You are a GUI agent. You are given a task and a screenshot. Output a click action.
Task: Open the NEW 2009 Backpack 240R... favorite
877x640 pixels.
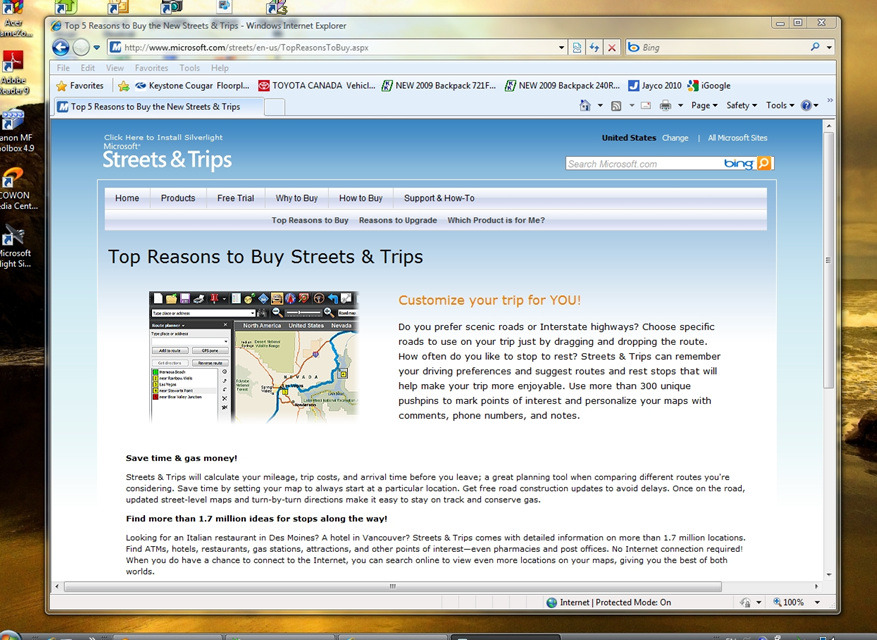(562, 86)
